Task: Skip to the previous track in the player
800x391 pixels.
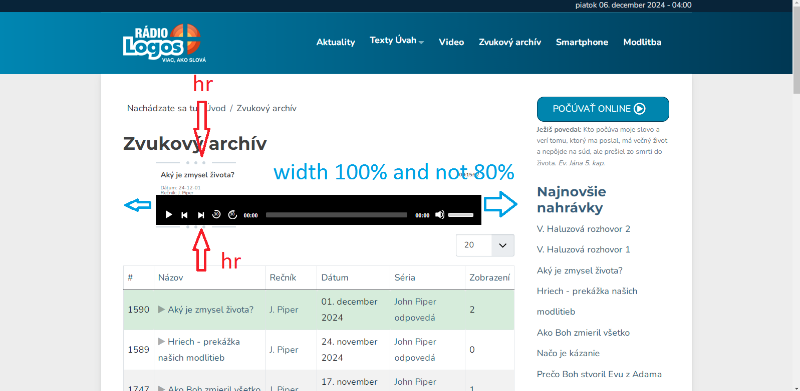Action: (185, 215)
